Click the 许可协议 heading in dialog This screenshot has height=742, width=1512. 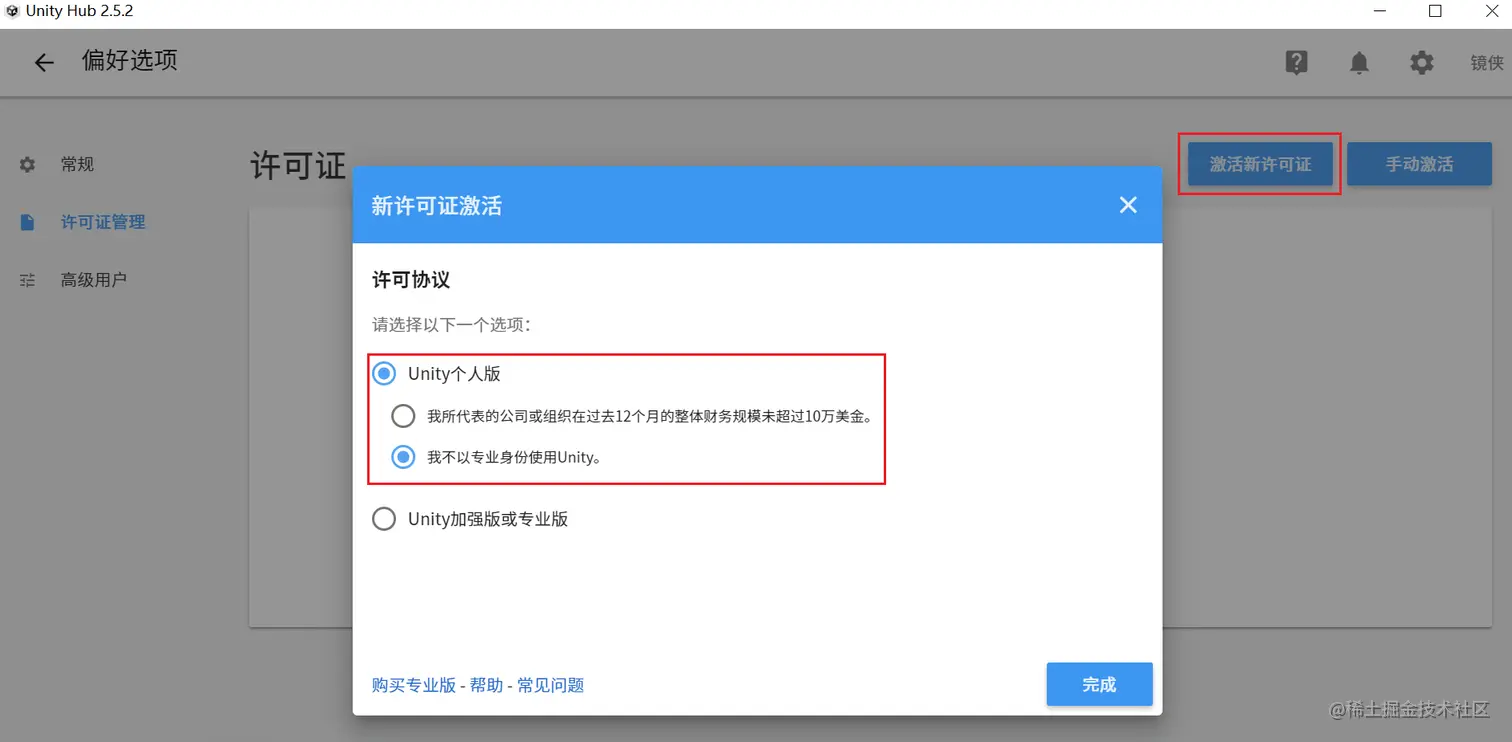(411, 280)
